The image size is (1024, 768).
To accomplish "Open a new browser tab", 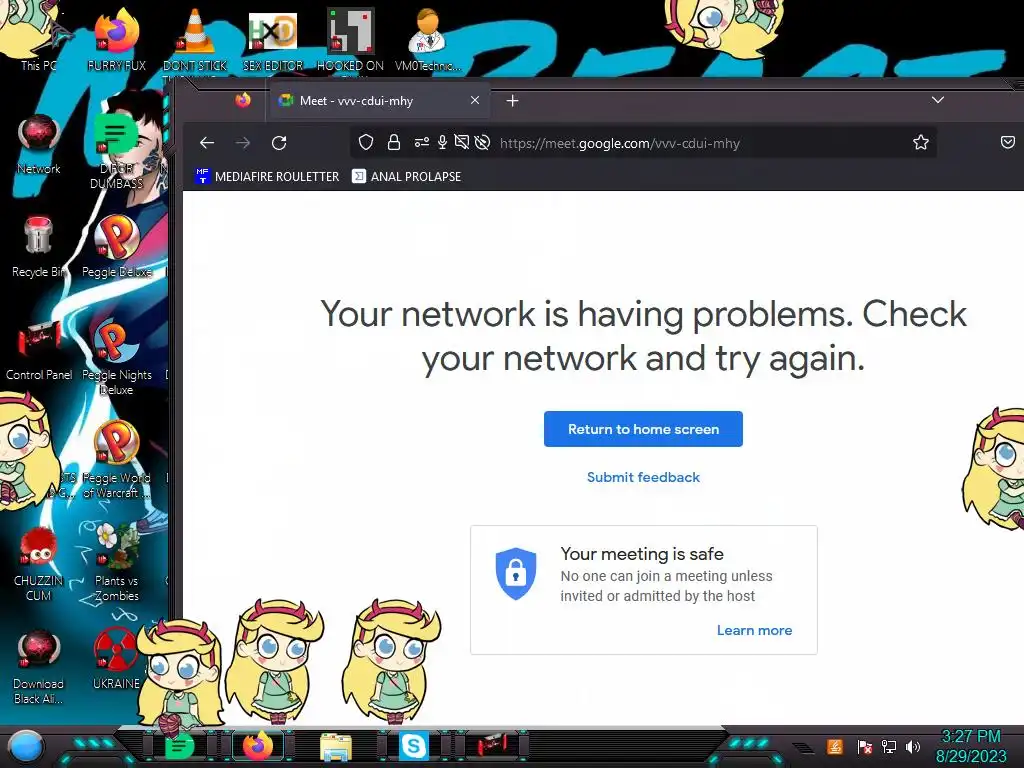I will (x=513, y=101).
